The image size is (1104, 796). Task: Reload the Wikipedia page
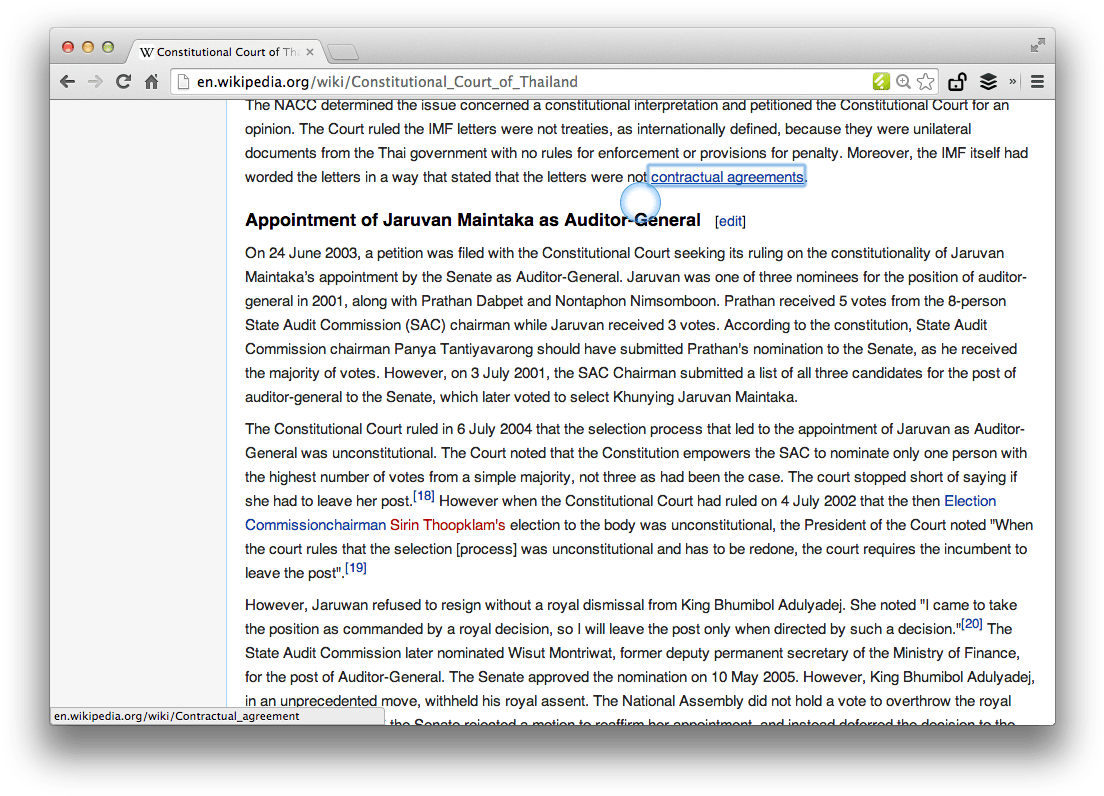[123, 82]
